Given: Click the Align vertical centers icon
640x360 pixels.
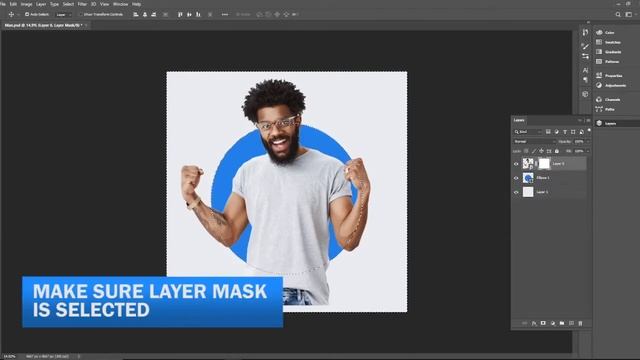Looking at the screenshot, I should point(189,14).
